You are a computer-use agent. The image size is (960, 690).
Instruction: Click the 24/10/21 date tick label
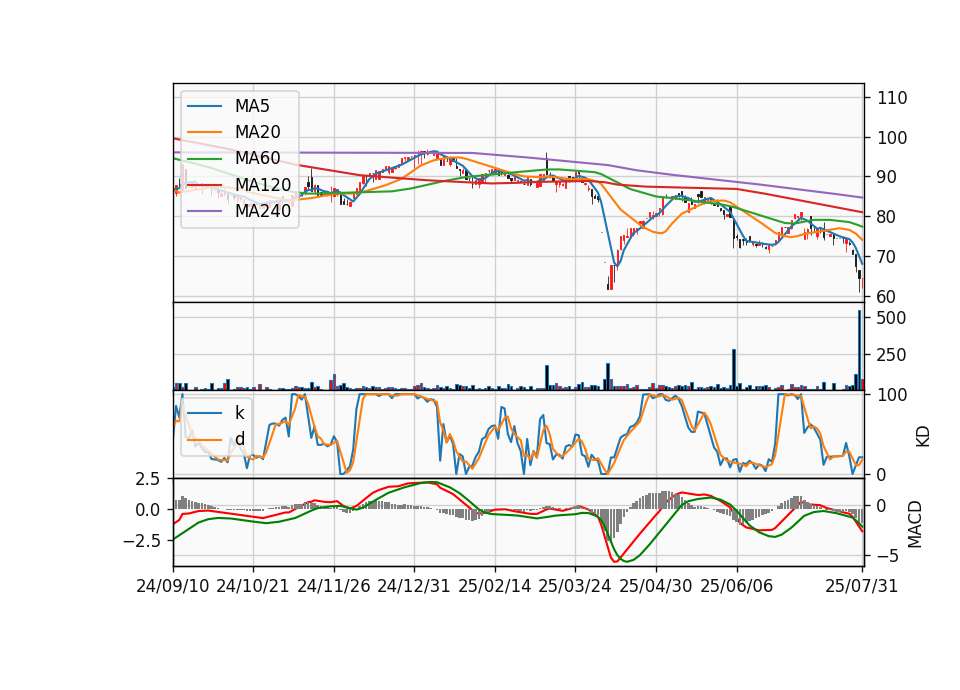tap(253, 586)
